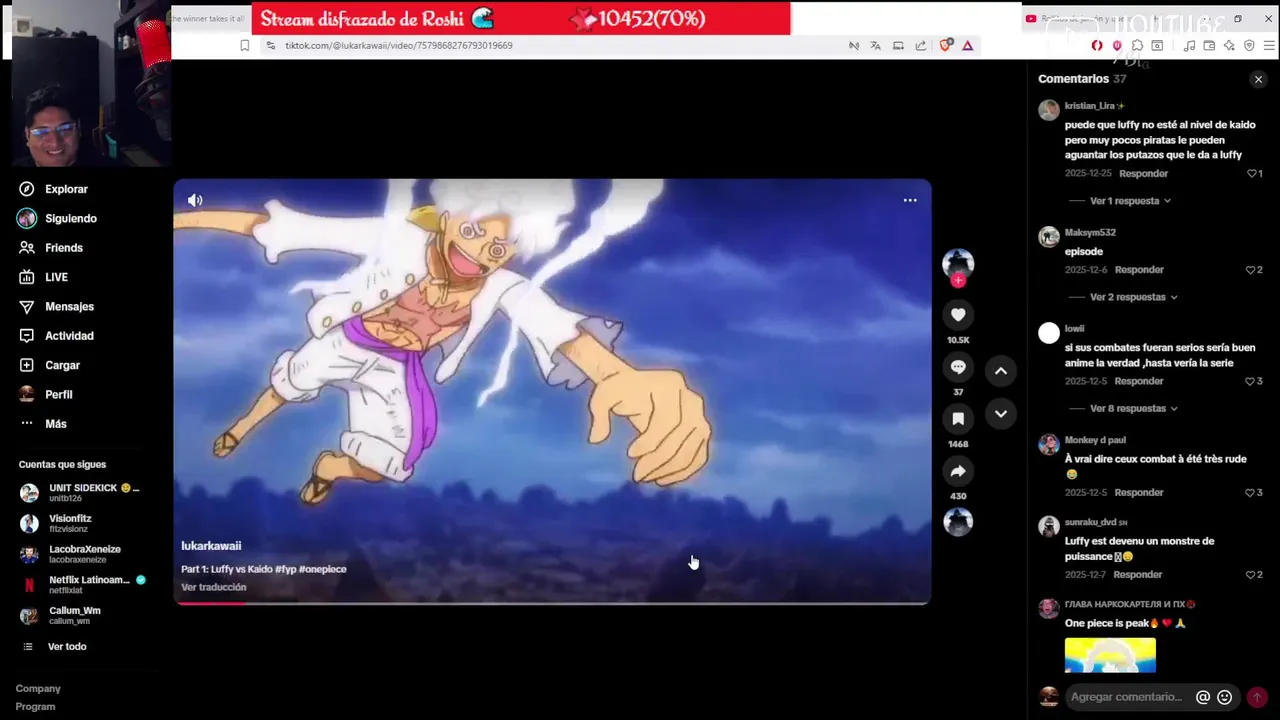Open the emoji picker in the comment box

1224,697
